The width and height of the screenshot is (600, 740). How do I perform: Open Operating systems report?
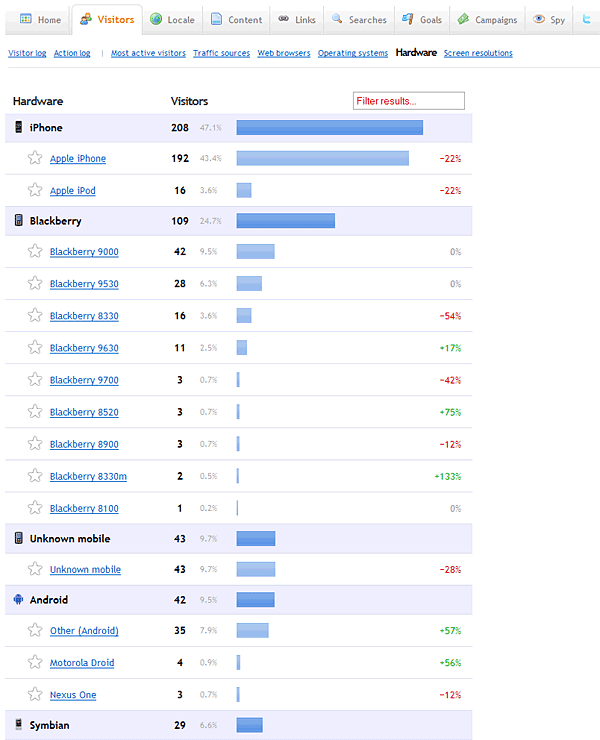[353, 53]
